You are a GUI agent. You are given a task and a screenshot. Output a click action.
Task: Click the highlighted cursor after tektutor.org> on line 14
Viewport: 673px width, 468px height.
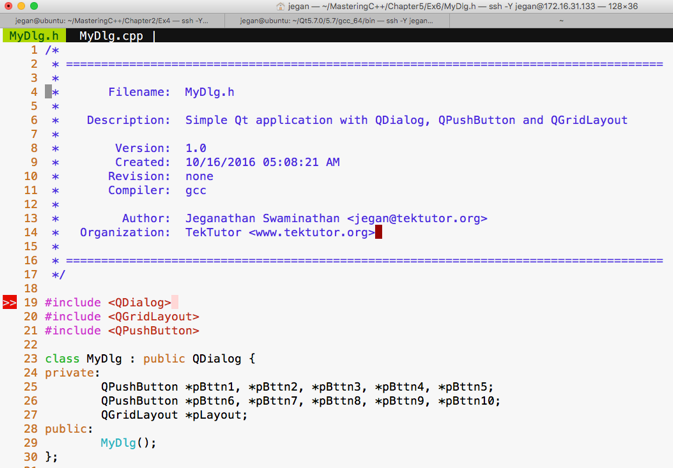[379, 232]
